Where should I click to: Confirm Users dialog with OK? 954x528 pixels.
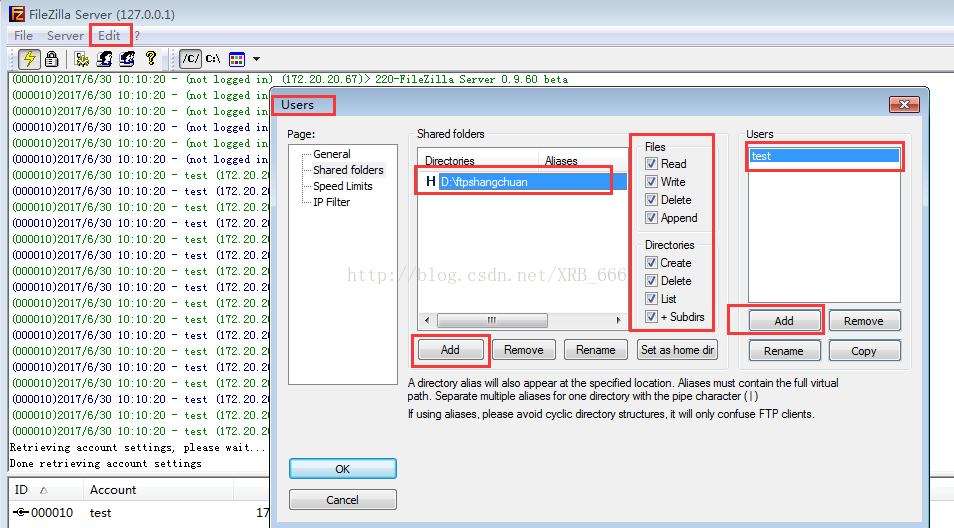coord(343,469)
